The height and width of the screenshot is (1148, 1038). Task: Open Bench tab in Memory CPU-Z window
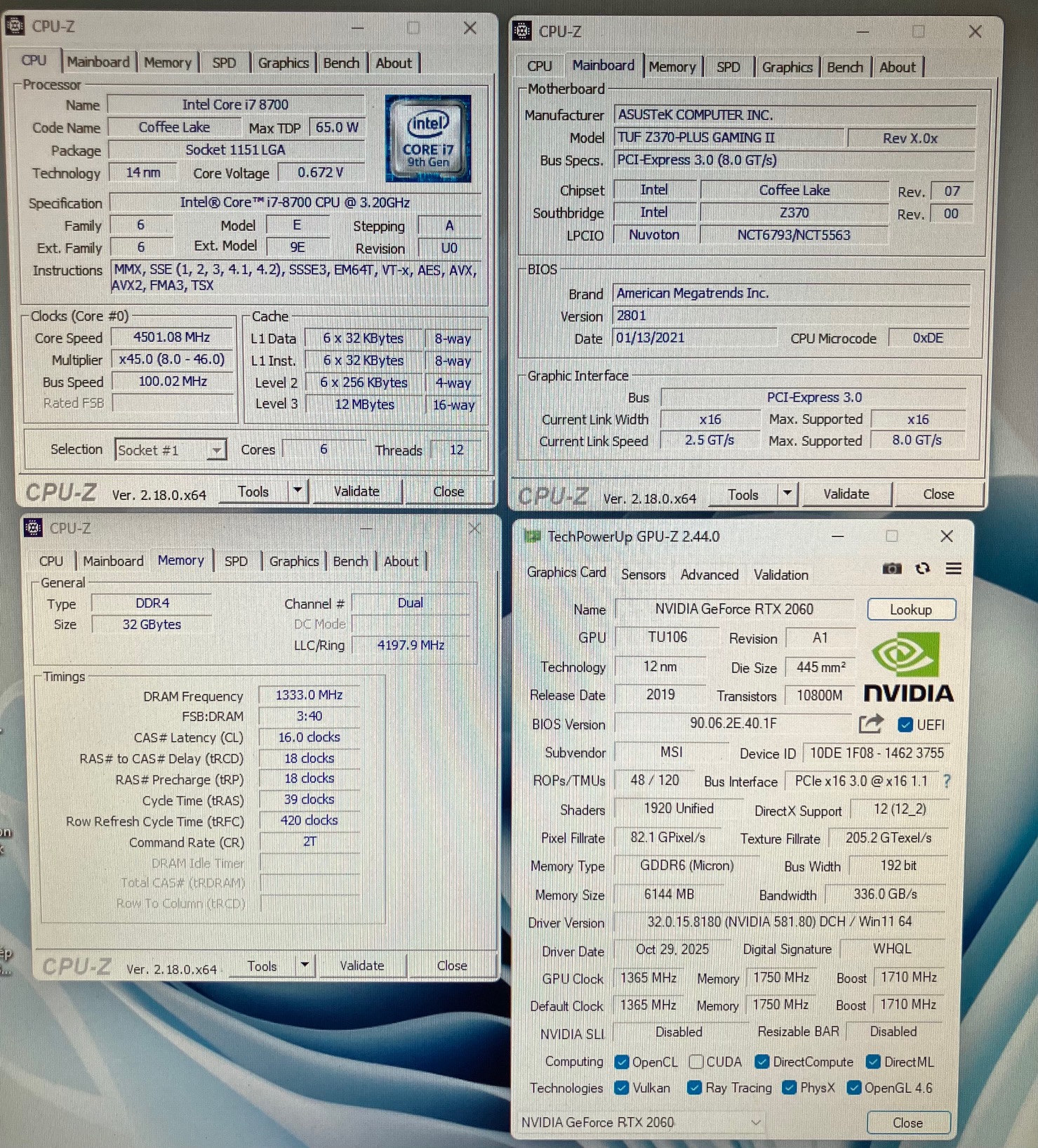(x=350, y=561)
